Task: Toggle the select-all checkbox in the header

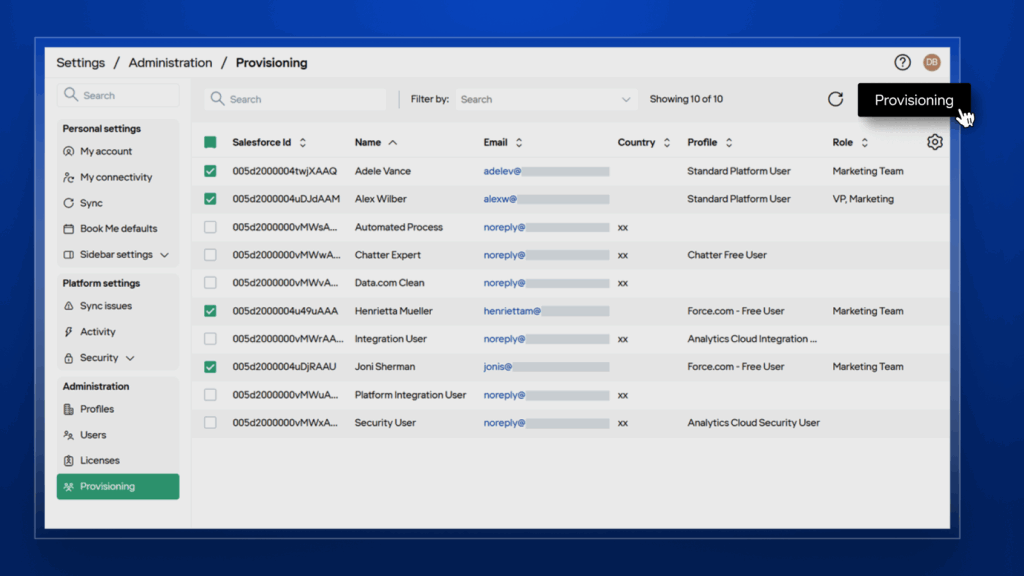Action: coord(210,142)
